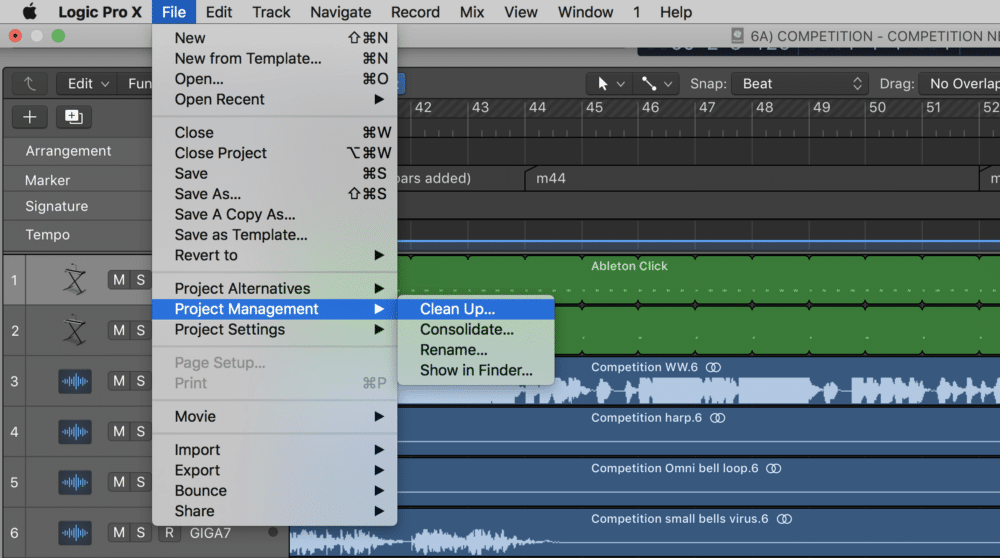This screenshot has width=1000, height=558.
Task: Expand the Bounce submenu
Action: point(274,490)
